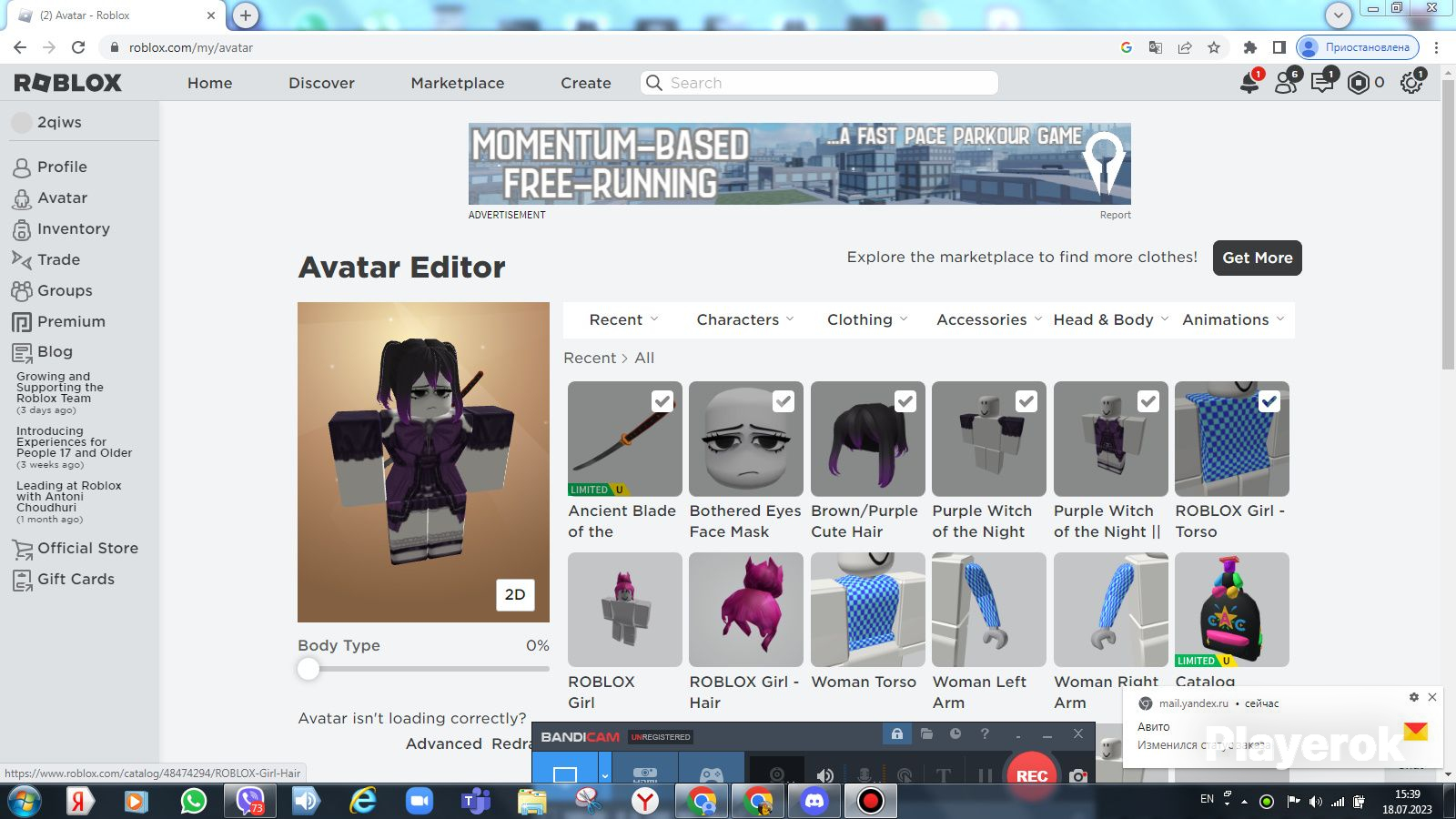Expand the Characters dropdown tab
Image resolution: width=1456 pixels, height=819 pixels.
click(x=745, y=319)
